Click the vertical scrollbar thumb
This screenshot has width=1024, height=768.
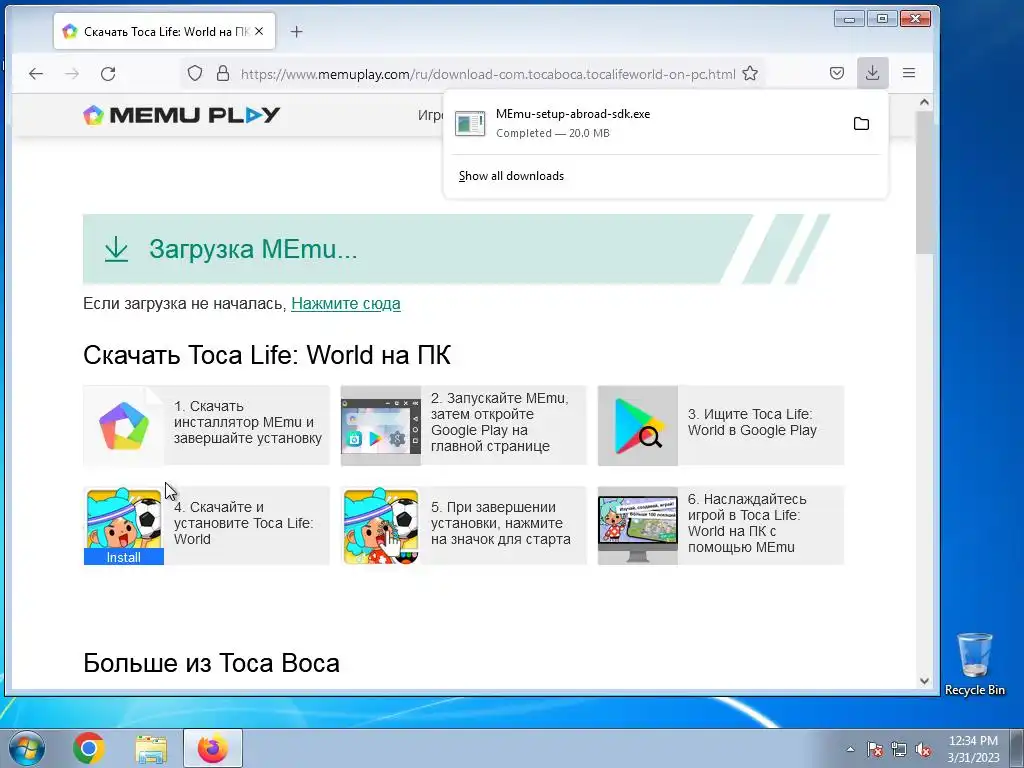[924, 182]
